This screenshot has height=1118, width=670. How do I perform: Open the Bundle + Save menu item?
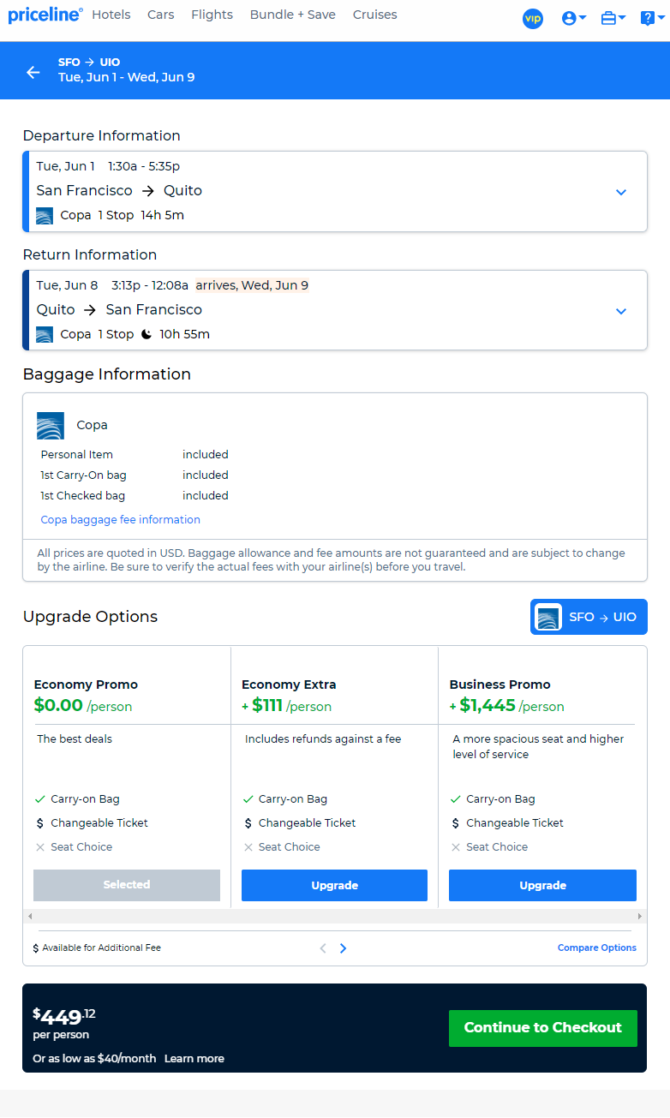(x=292, y=14)
